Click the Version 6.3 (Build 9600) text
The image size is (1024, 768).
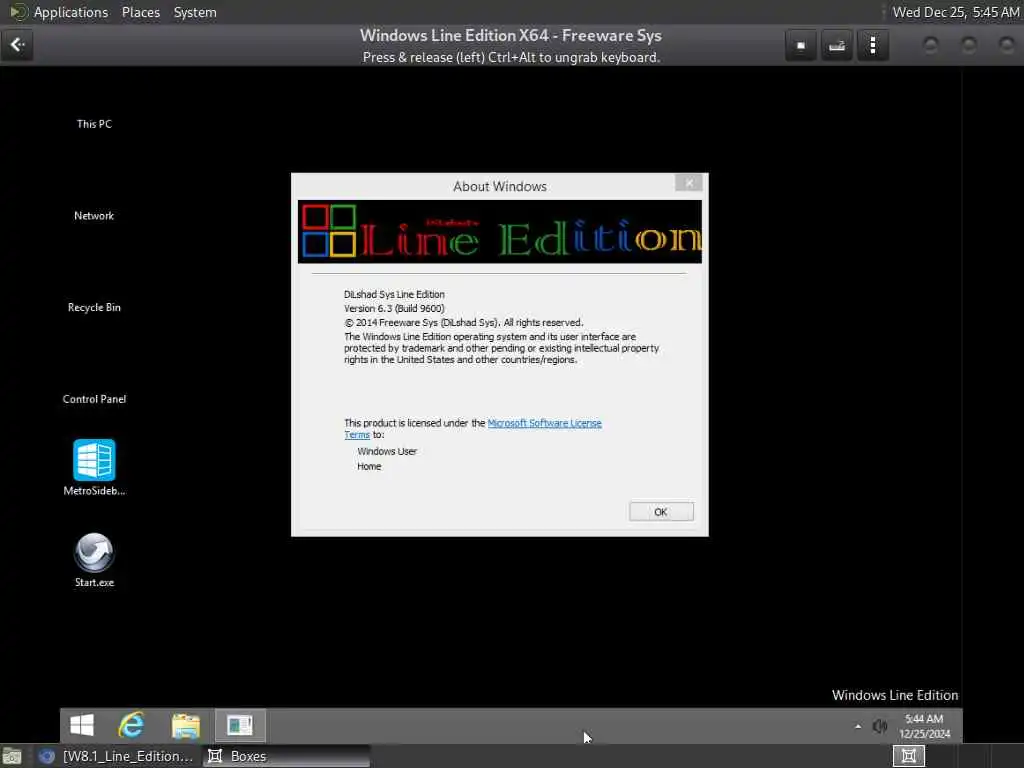click(x=394, y=308)
